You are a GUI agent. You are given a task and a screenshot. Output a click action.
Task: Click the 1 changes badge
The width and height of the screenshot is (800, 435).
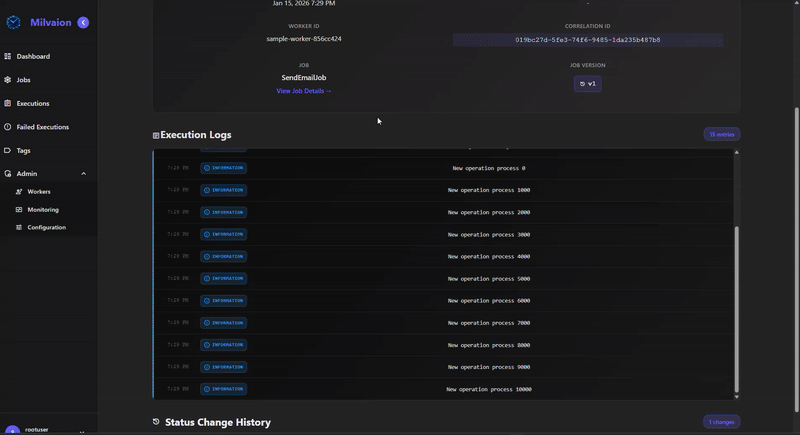(721, 422)
